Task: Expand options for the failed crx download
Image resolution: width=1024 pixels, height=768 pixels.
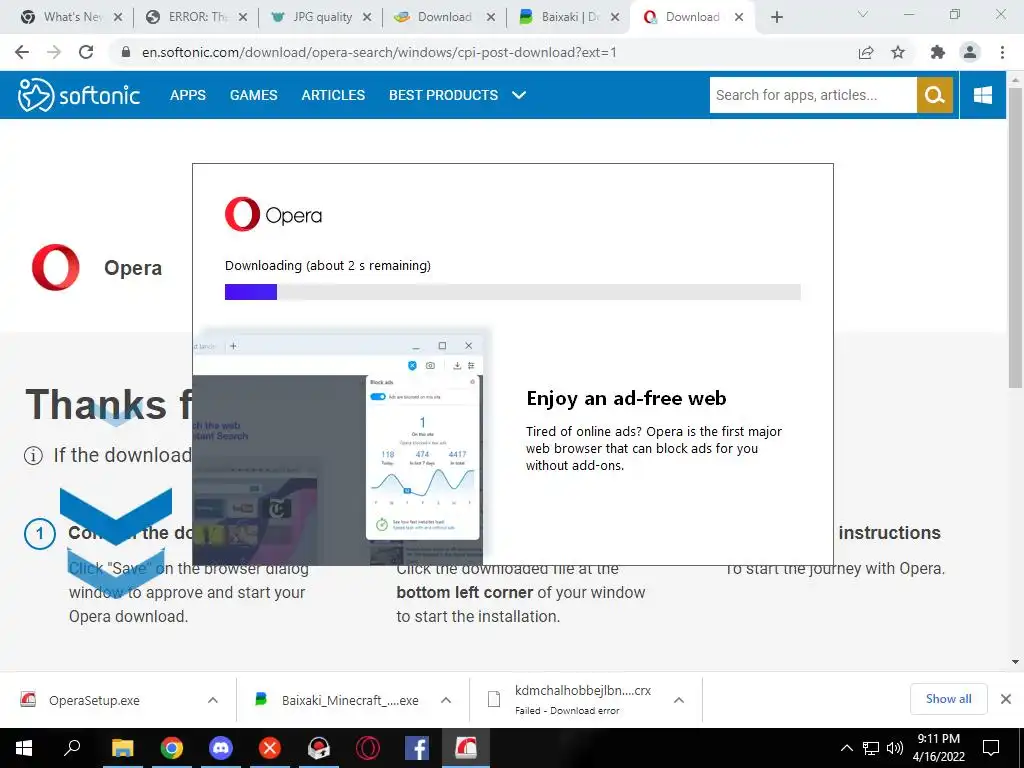Action: tap(679, 700)
